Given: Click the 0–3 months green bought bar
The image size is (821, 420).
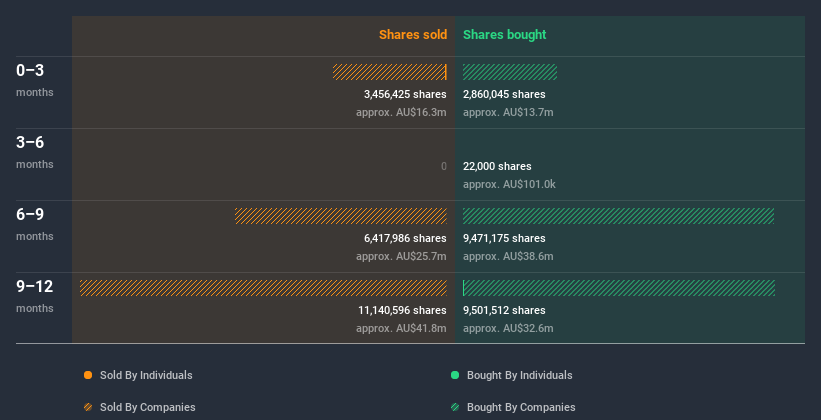Looking at the screenshot, I should click(510, 72).
